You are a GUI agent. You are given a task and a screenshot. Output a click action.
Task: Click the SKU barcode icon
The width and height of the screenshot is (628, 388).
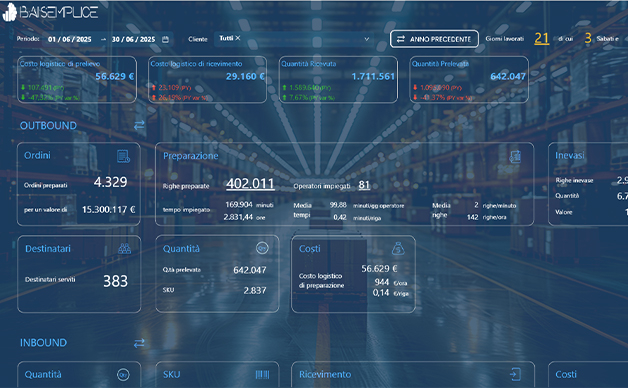(x=262, y=374)
